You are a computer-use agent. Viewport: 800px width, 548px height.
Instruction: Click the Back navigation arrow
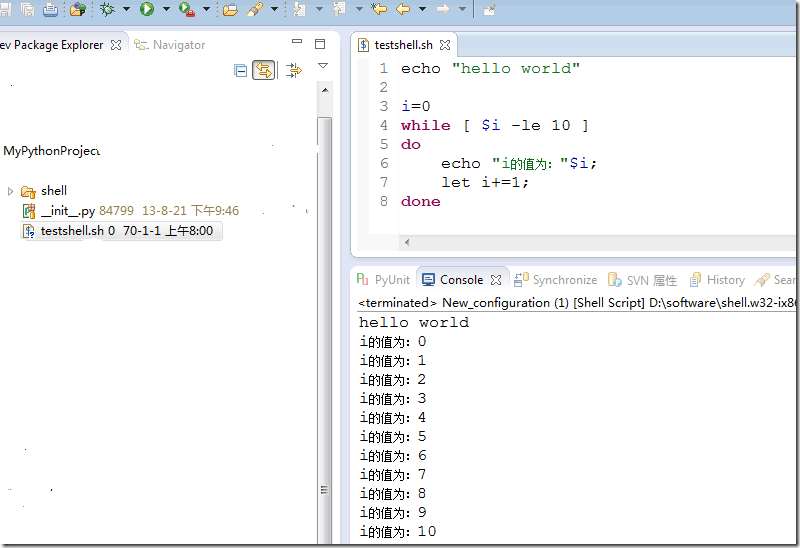pos(403,9)
